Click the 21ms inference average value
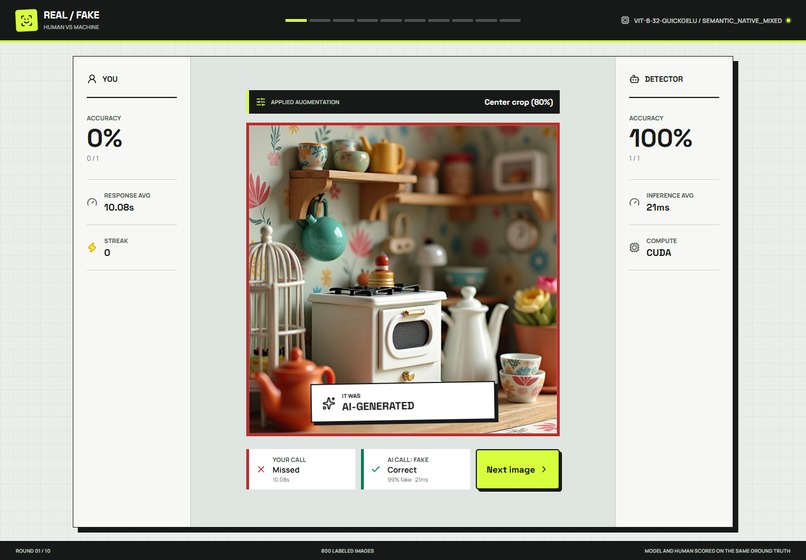806x560 pixels. [658, 207]
